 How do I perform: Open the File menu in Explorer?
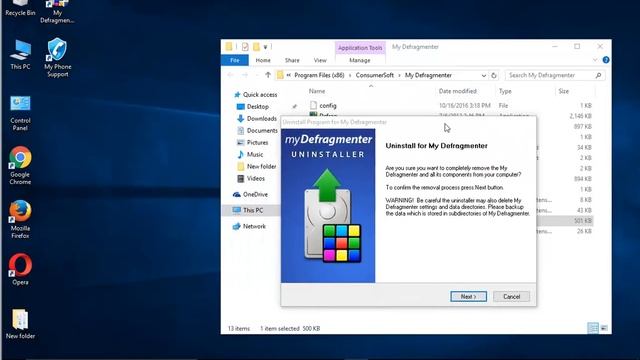(235, 60)
